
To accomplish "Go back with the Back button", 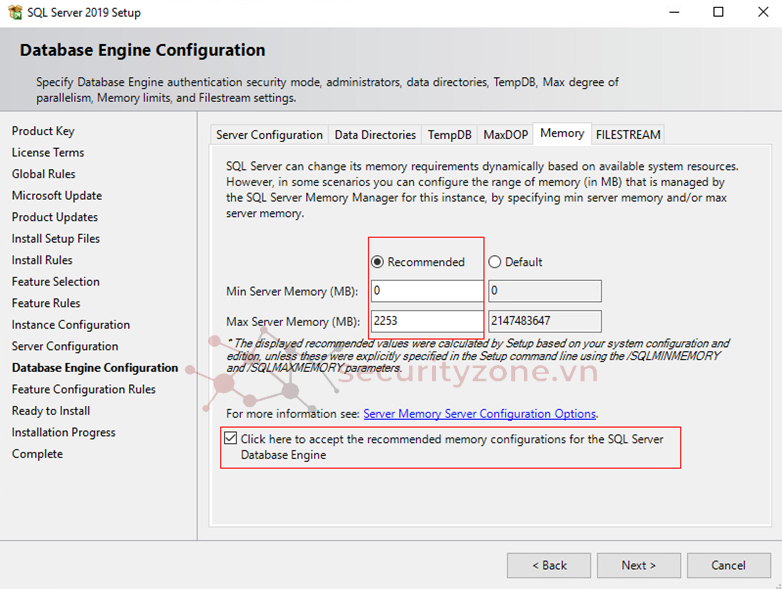I will pos(549,565).
